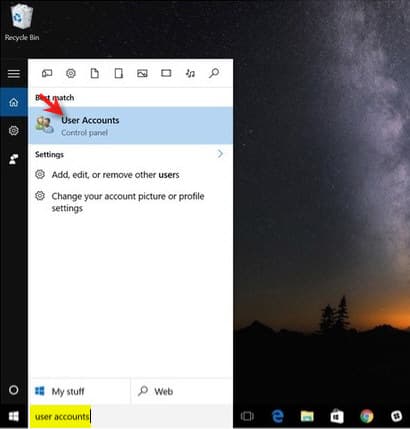Launch Google Chrome from the taskbar
Image resolution: width=410 pixels, height=429 pixels.
click(x=367, y=416)
